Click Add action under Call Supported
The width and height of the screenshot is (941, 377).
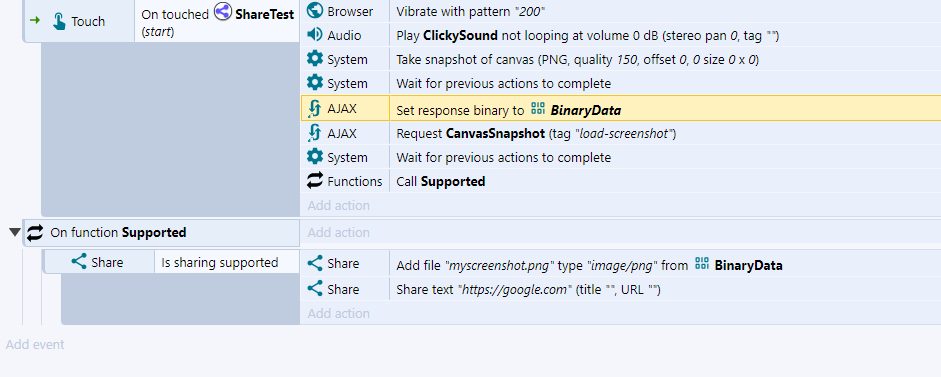pyautogui.click(x=338, y=205)
